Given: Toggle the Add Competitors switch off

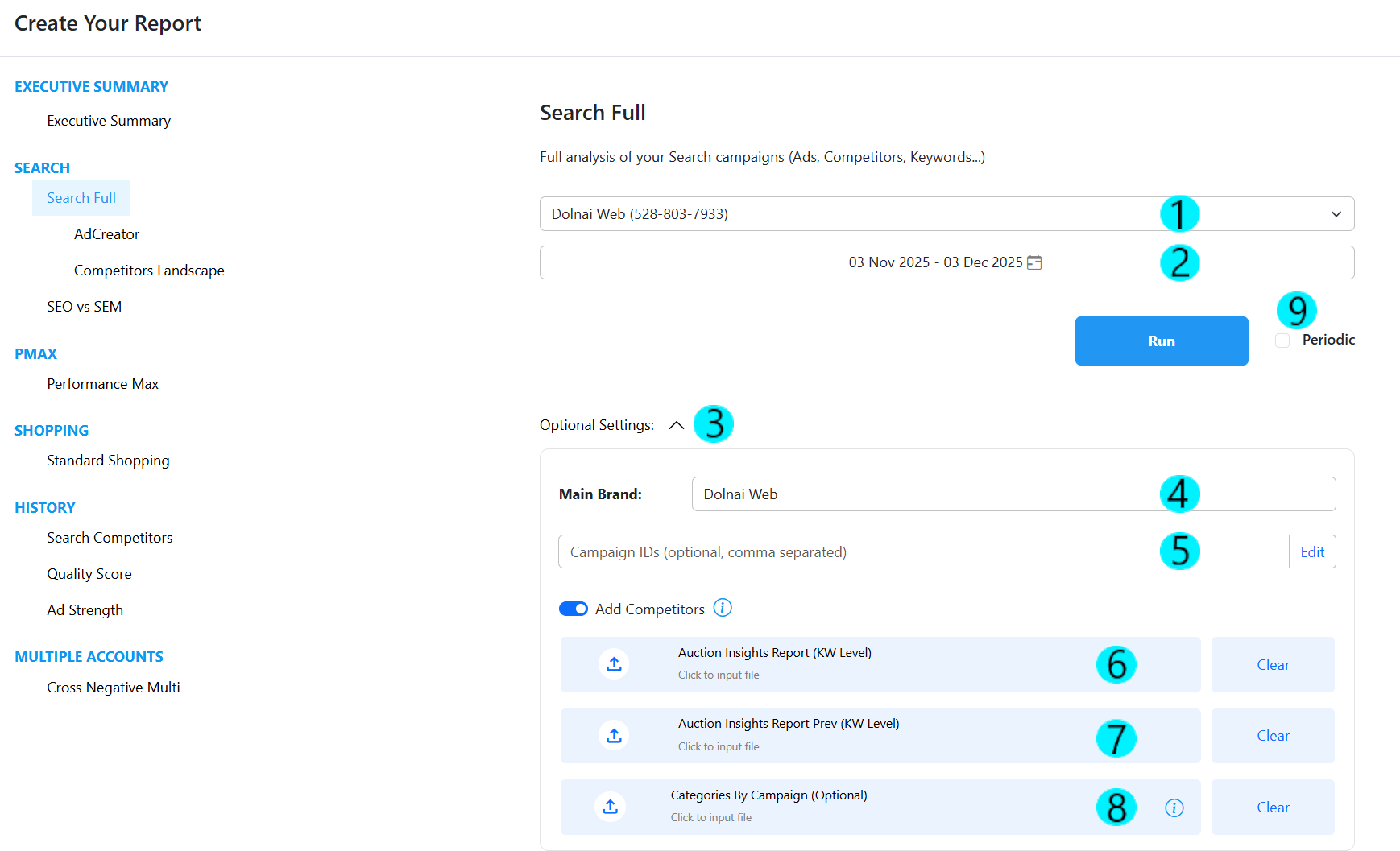Looking at the screenshot, I should click(x=574, y=609).
